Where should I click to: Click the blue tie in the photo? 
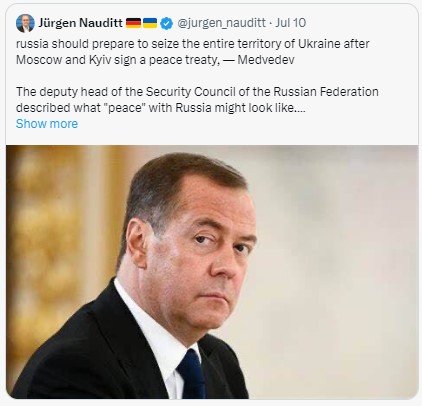tap(192, 375)
